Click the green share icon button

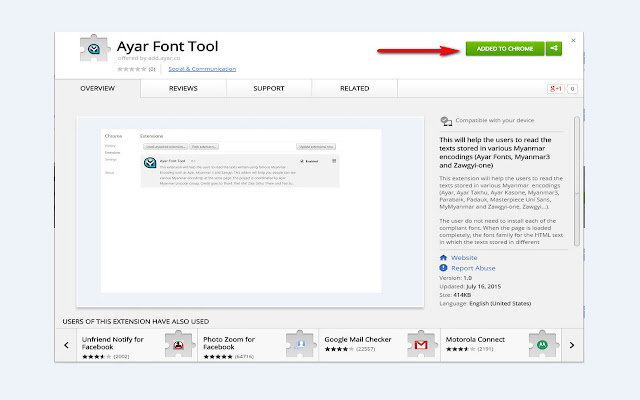coord(554,49)
